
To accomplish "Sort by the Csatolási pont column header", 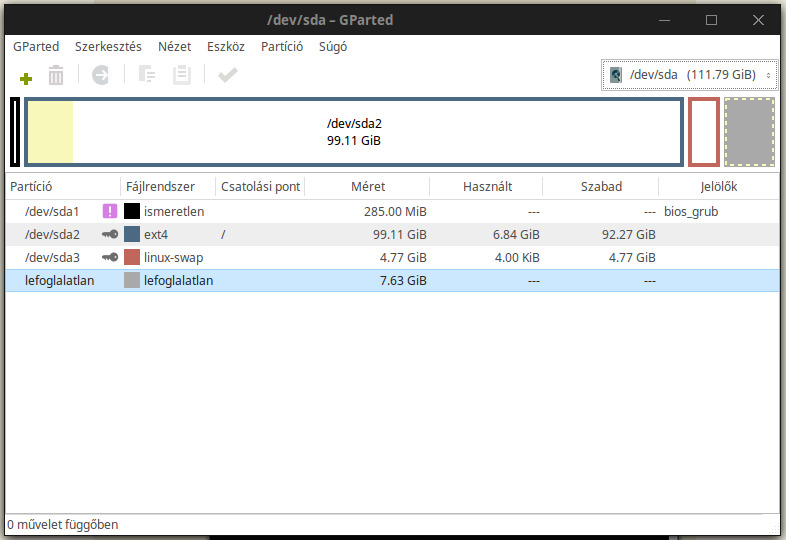I will [x=260, y=187].
